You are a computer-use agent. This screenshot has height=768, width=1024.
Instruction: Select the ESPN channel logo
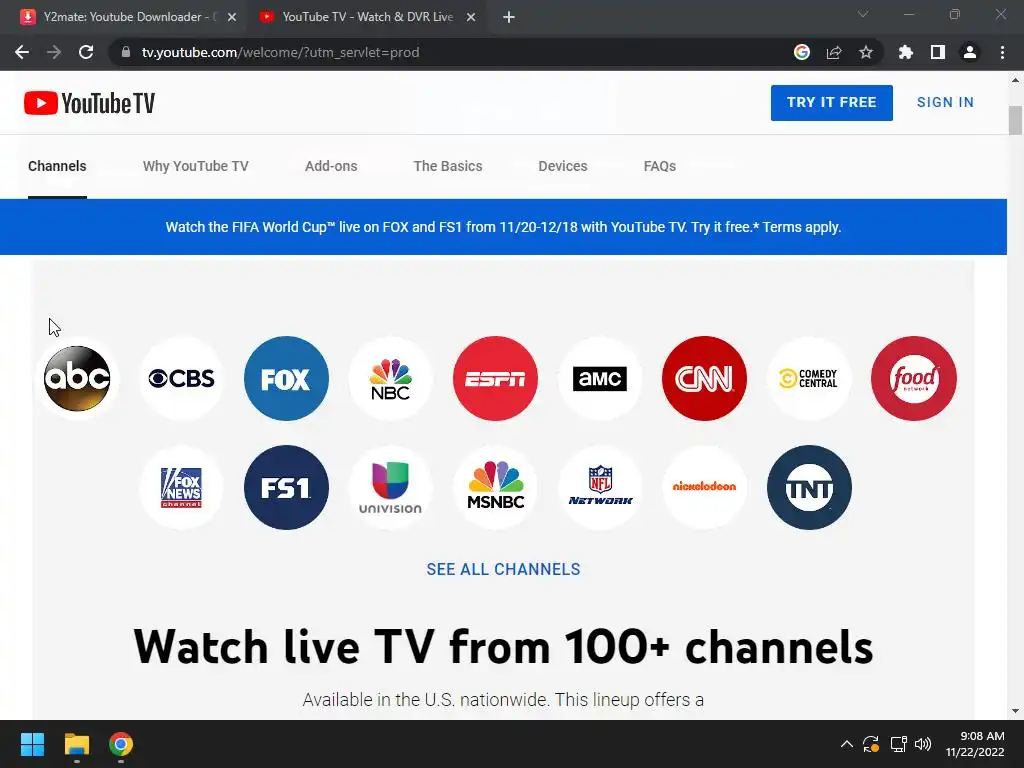495,379
